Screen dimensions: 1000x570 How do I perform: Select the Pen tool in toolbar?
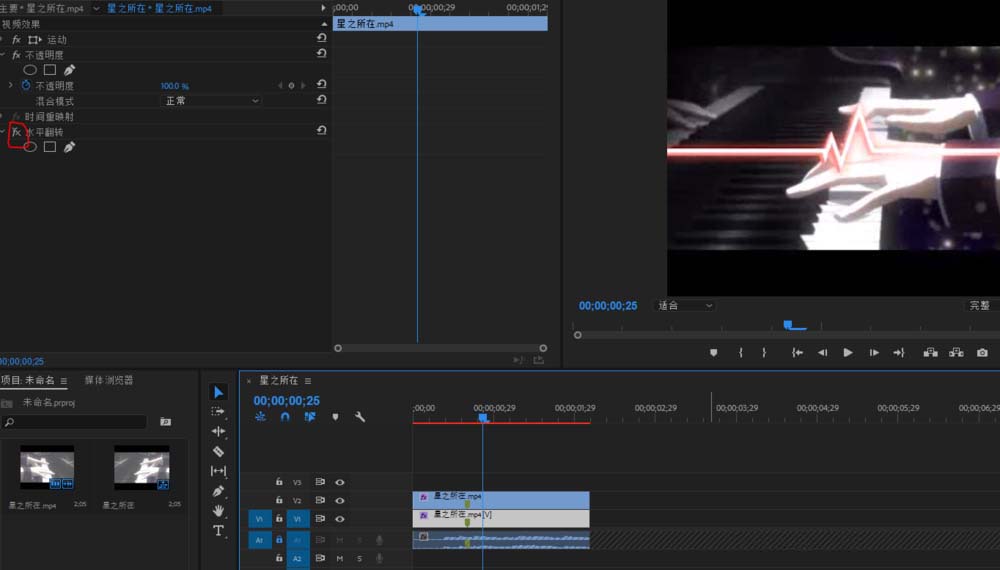218,491
